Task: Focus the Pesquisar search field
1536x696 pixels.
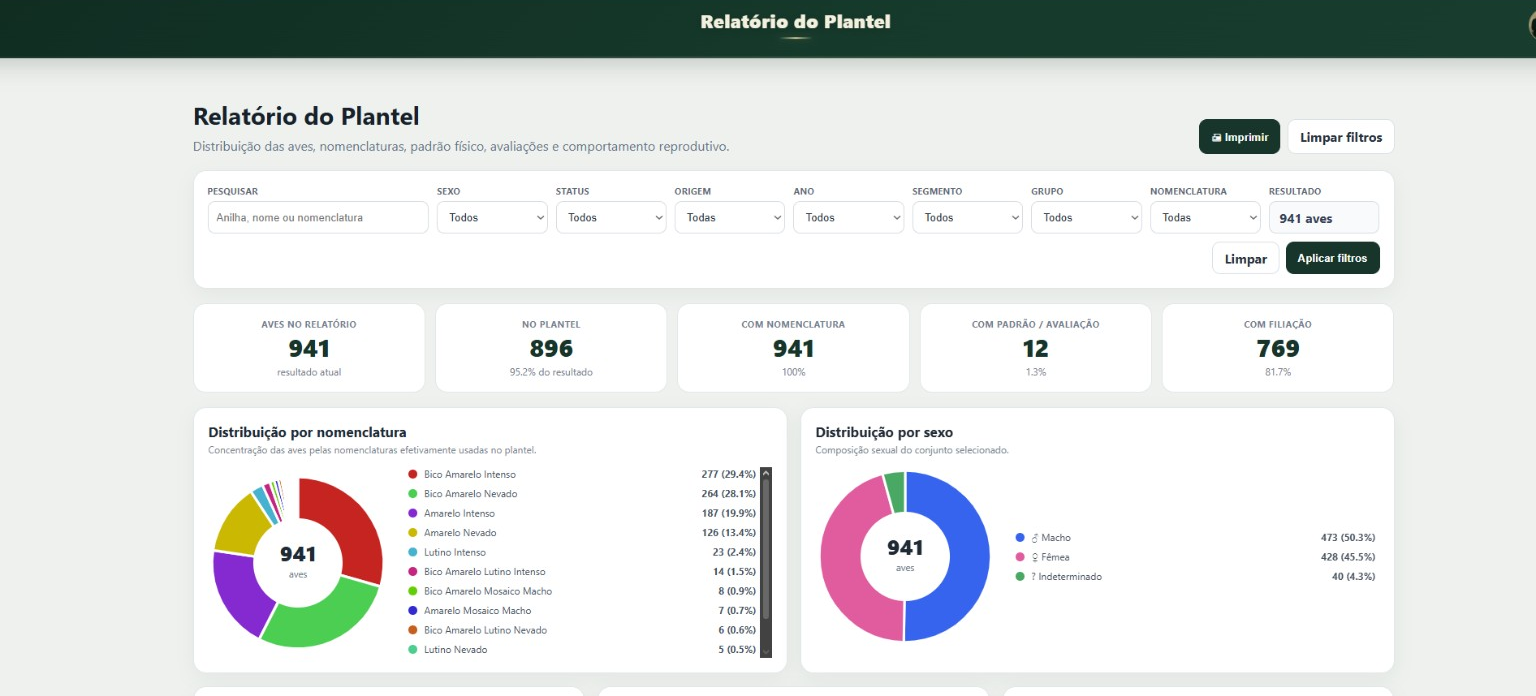Action: click(x=318, y=217)
